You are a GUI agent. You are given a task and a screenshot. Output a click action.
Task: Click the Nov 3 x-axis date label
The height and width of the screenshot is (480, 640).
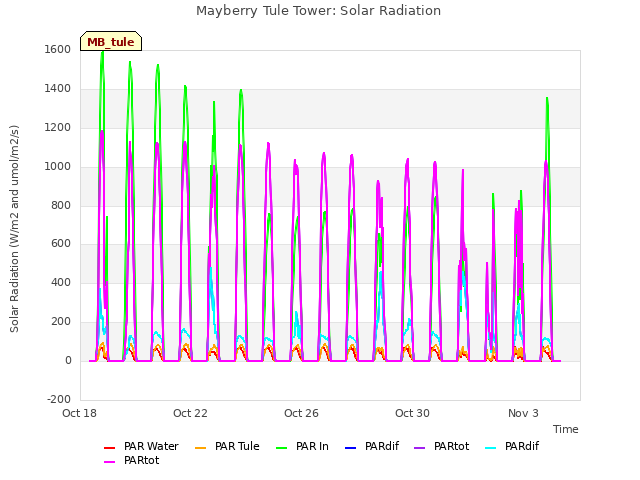tap(523, 413)
